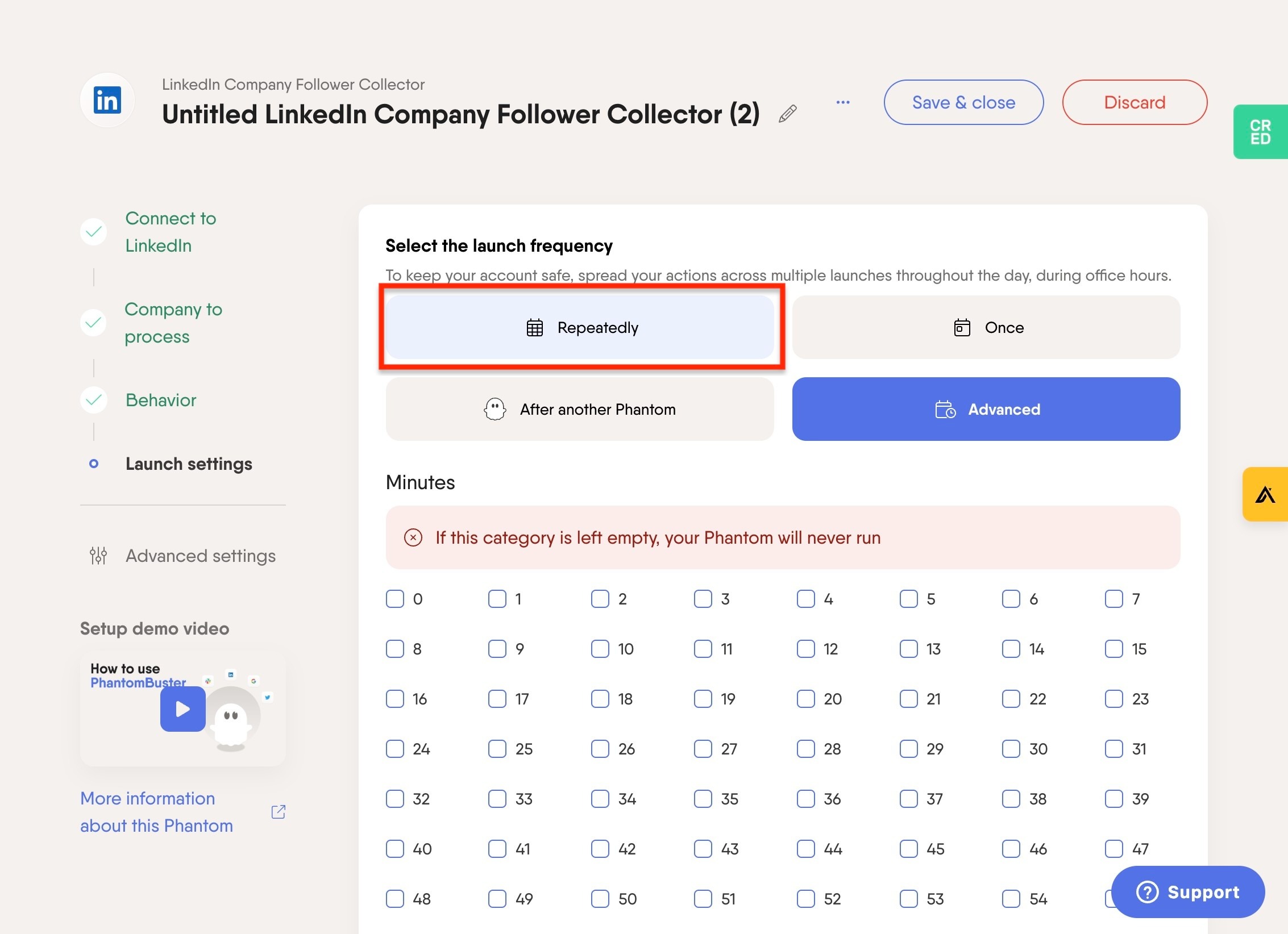The width and height of the screenshot is (1288, 934).
Task: Go to the Behavior step
Action: pyautogui.click(x=161, y=400)
